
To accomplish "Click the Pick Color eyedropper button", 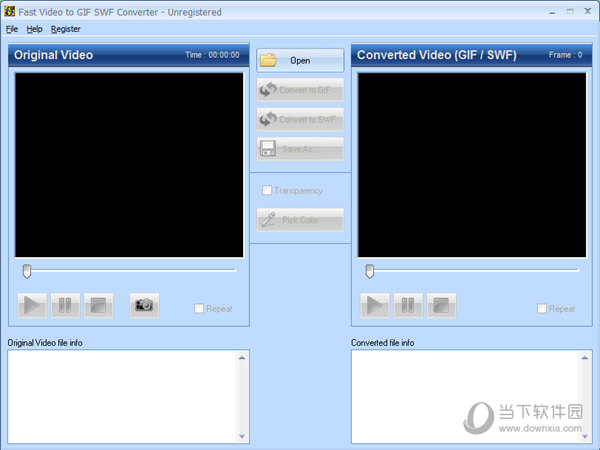I will [300, 220].
